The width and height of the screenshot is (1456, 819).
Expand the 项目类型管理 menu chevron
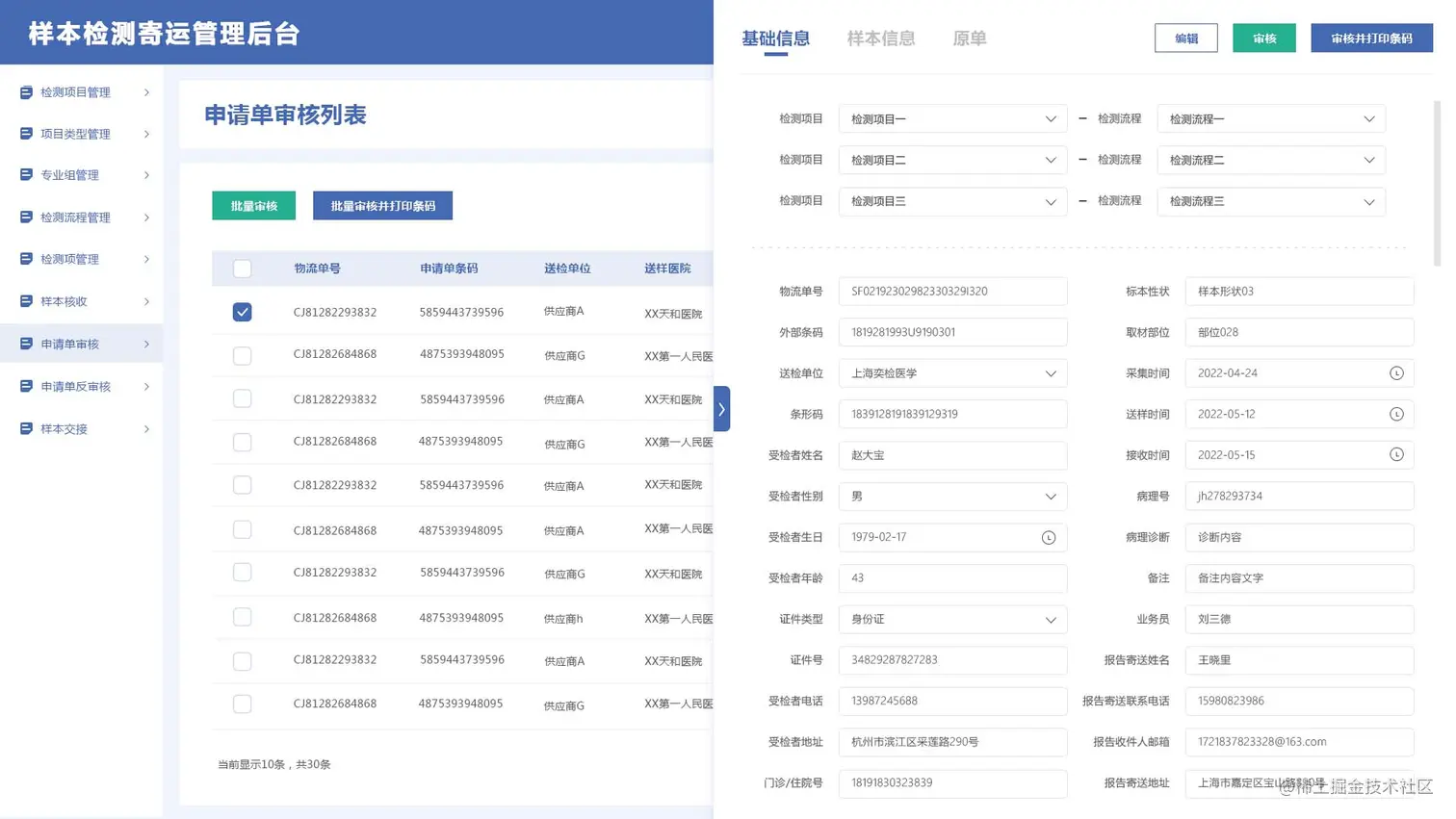[146, 134]
